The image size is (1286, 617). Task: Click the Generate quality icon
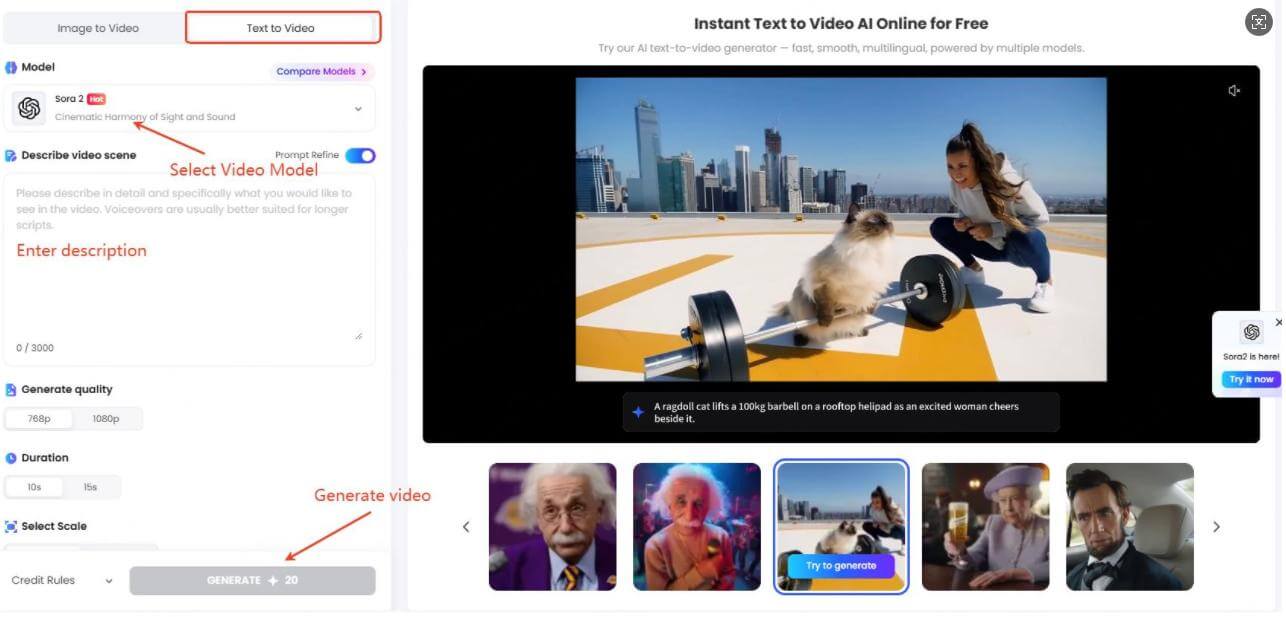coord(10,389)
